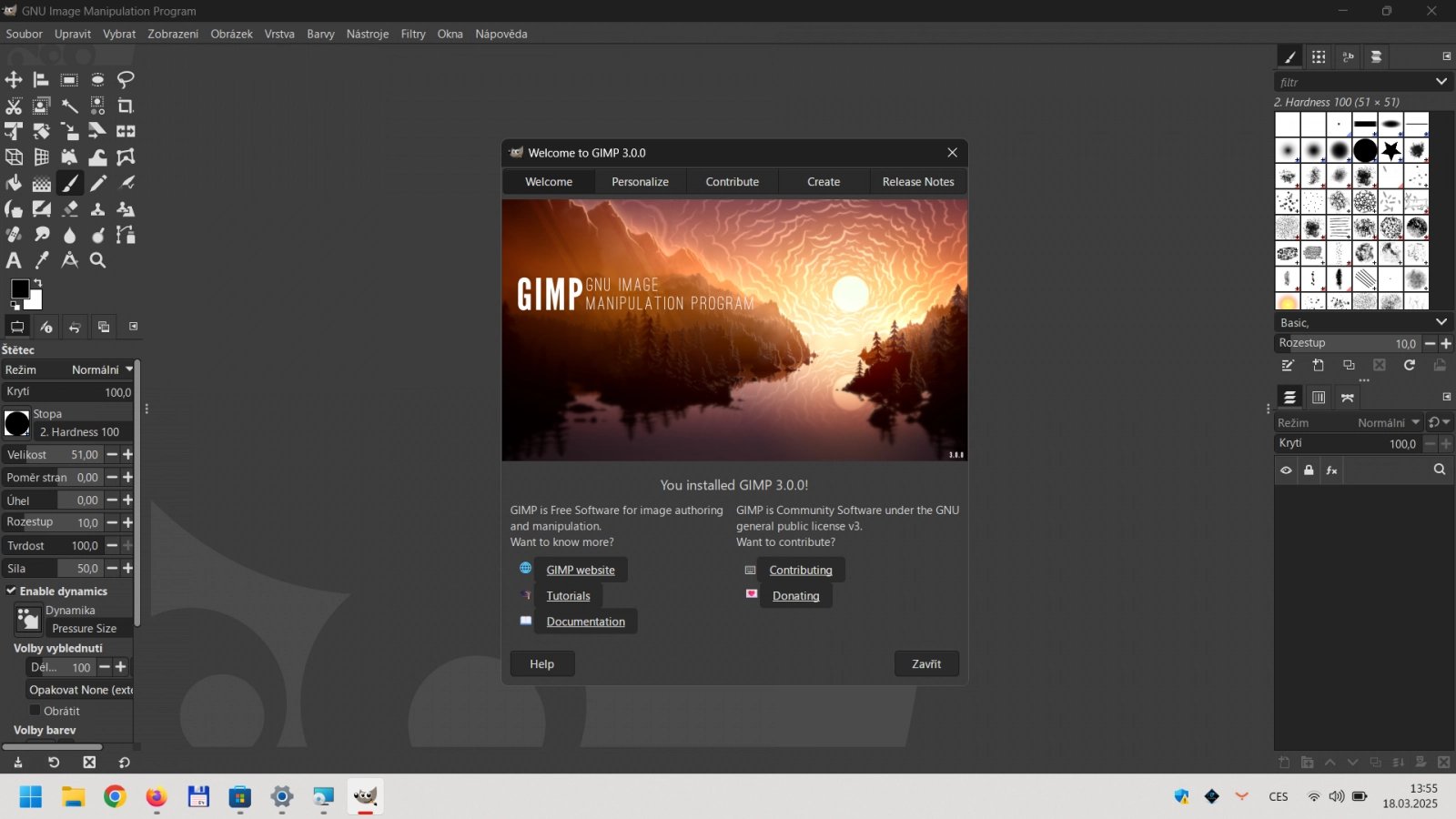The width and height of the screenshot is (1456, 819).
Task: Toggle the layer lock icon
Action: [1309, 470]
